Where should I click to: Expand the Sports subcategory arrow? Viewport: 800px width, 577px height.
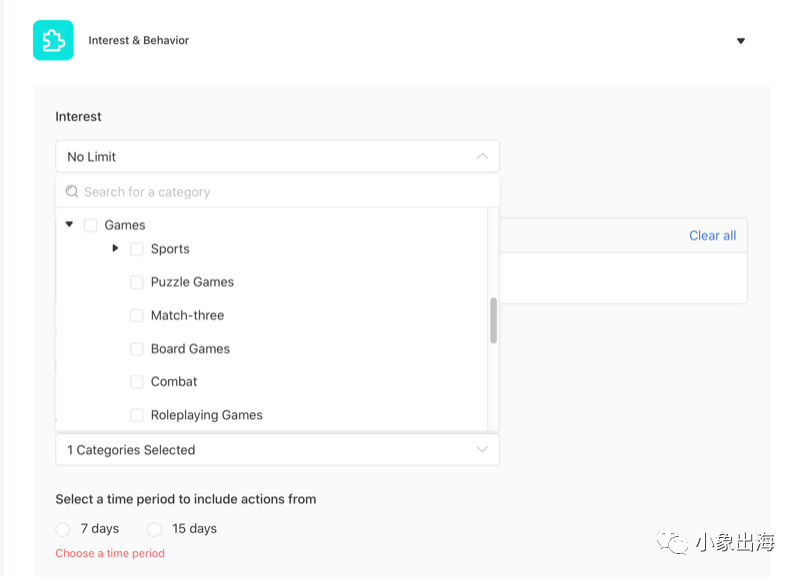tap(116, 248)
